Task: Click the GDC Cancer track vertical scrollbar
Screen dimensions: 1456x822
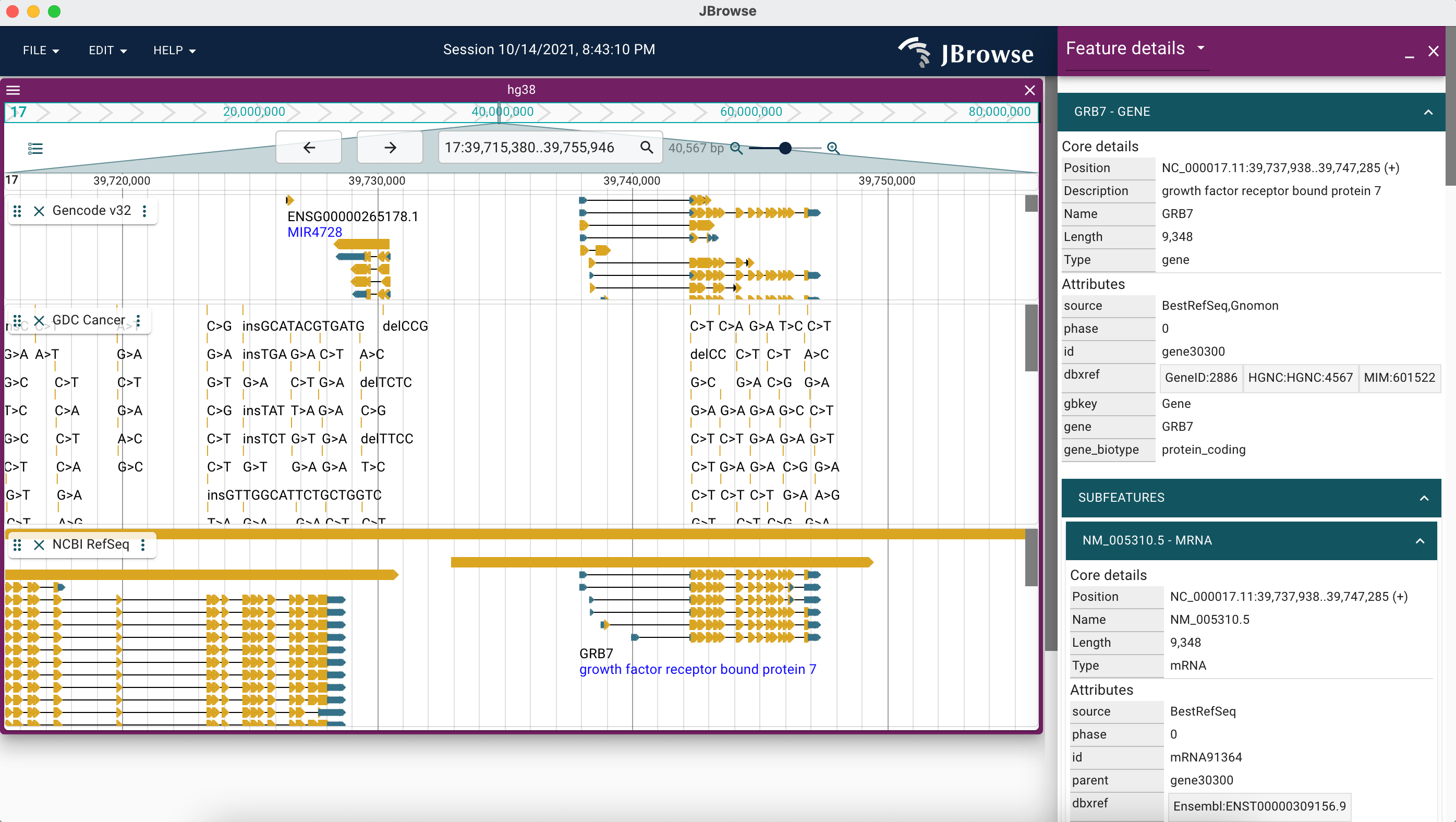Action: coord(1031,337)
